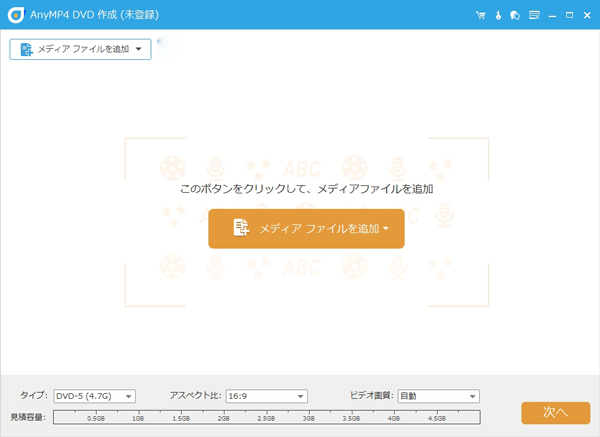Click the アスペクト比: label

click(x=195, y=395)
